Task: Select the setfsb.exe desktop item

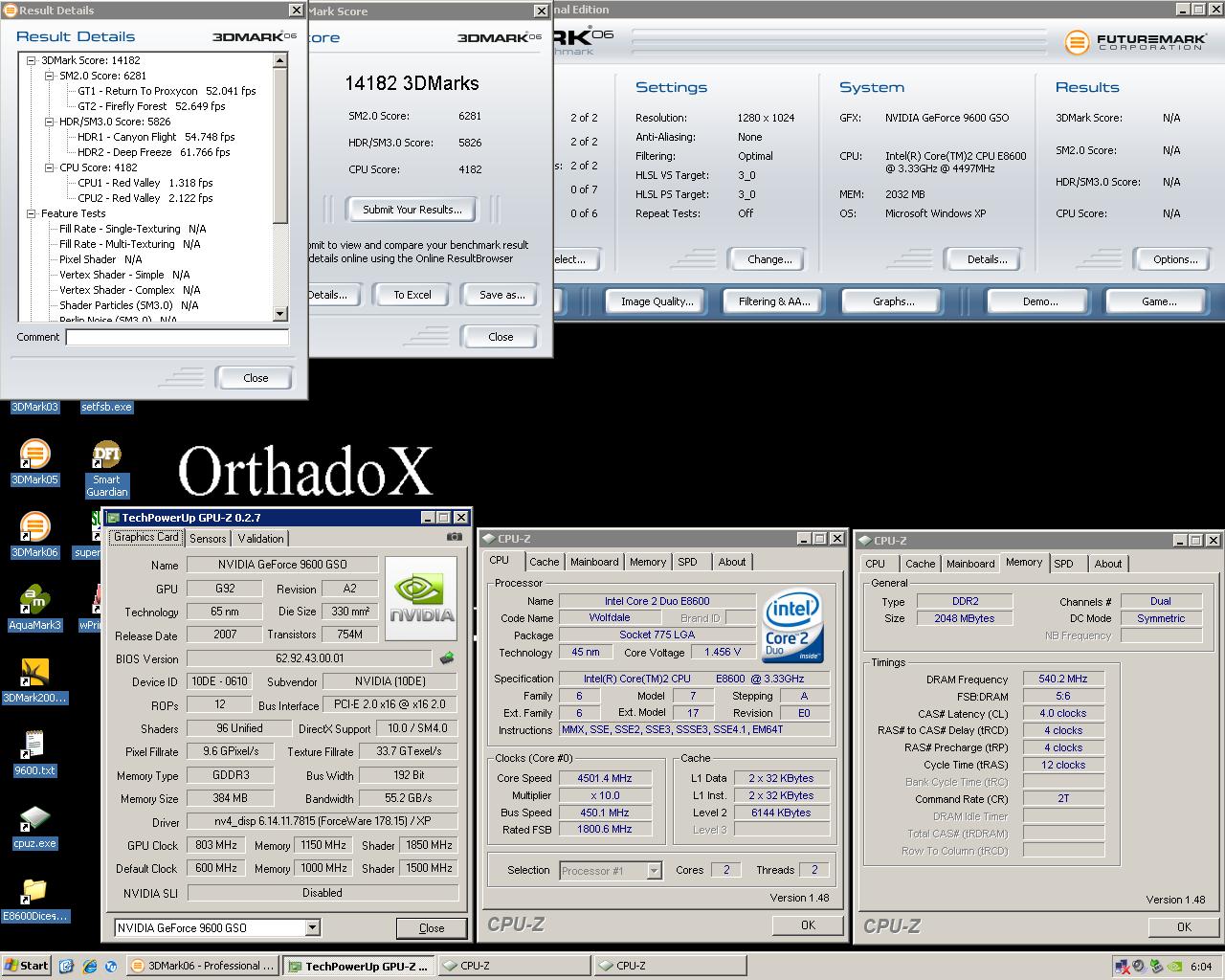Action: pos(106,407)
